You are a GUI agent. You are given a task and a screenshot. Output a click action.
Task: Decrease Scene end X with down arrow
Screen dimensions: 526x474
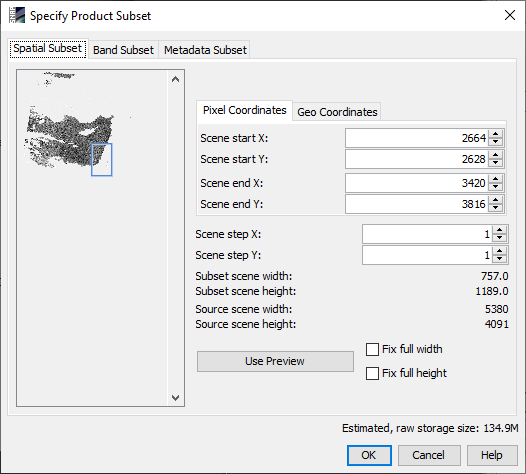pos(495,188)
